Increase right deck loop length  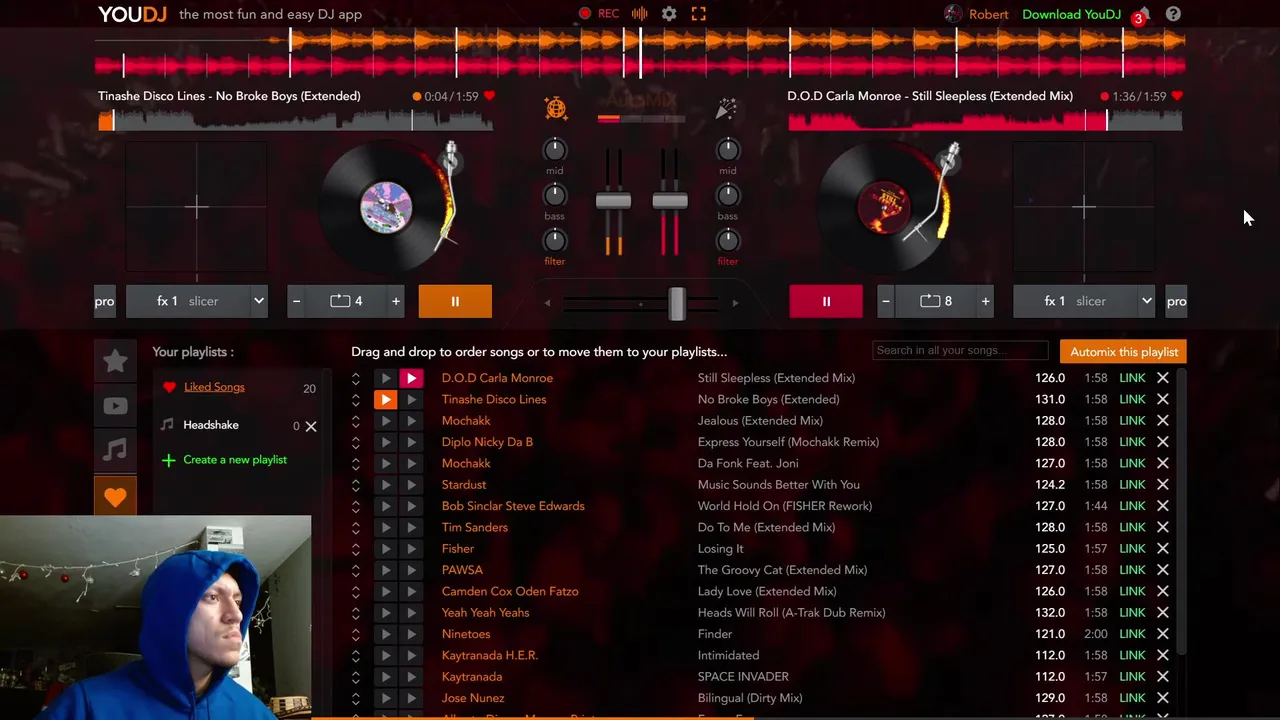click(x=985, y=301)
